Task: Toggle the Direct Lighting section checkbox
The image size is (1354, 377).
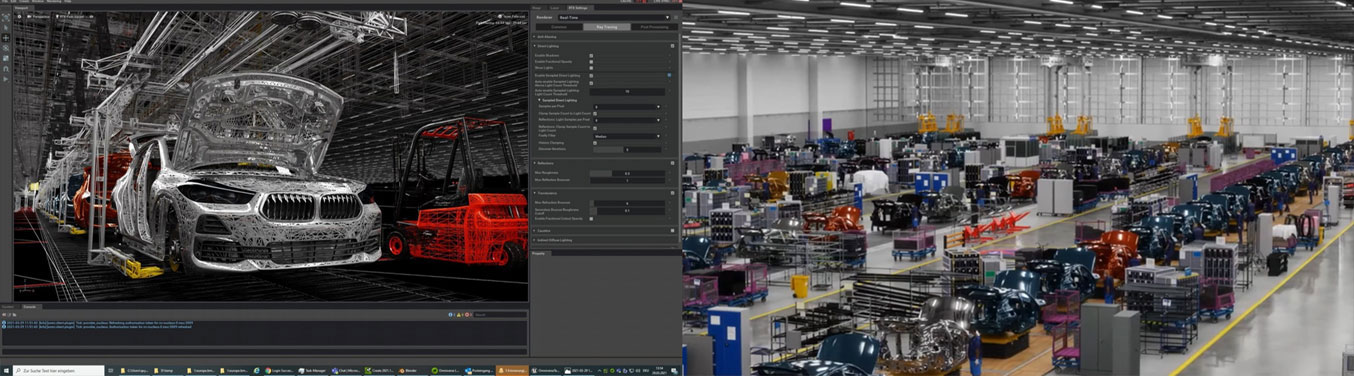Action: [672, 46]
